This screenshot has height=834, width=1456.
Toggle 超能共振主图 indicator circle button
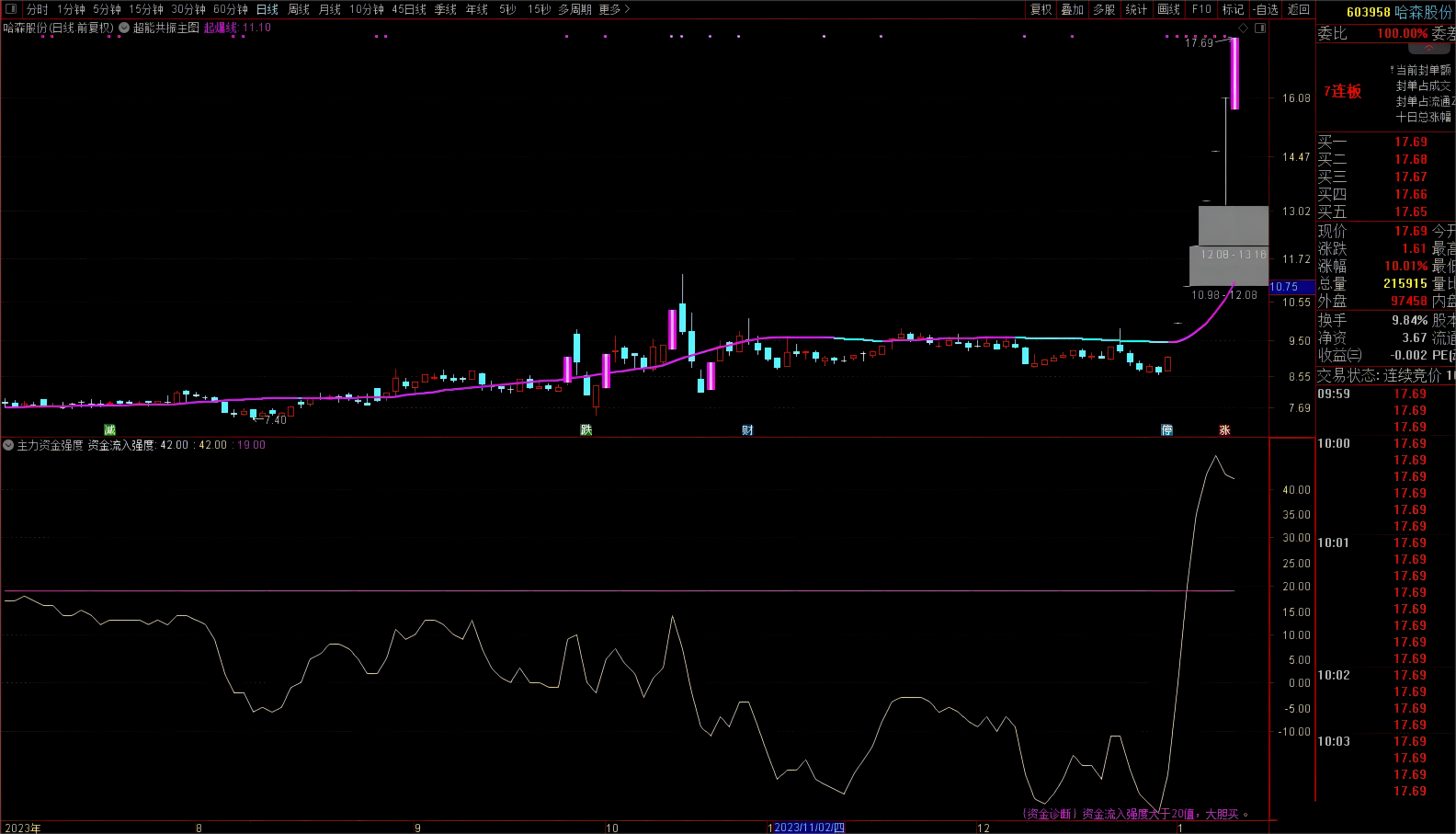[124, 28]
